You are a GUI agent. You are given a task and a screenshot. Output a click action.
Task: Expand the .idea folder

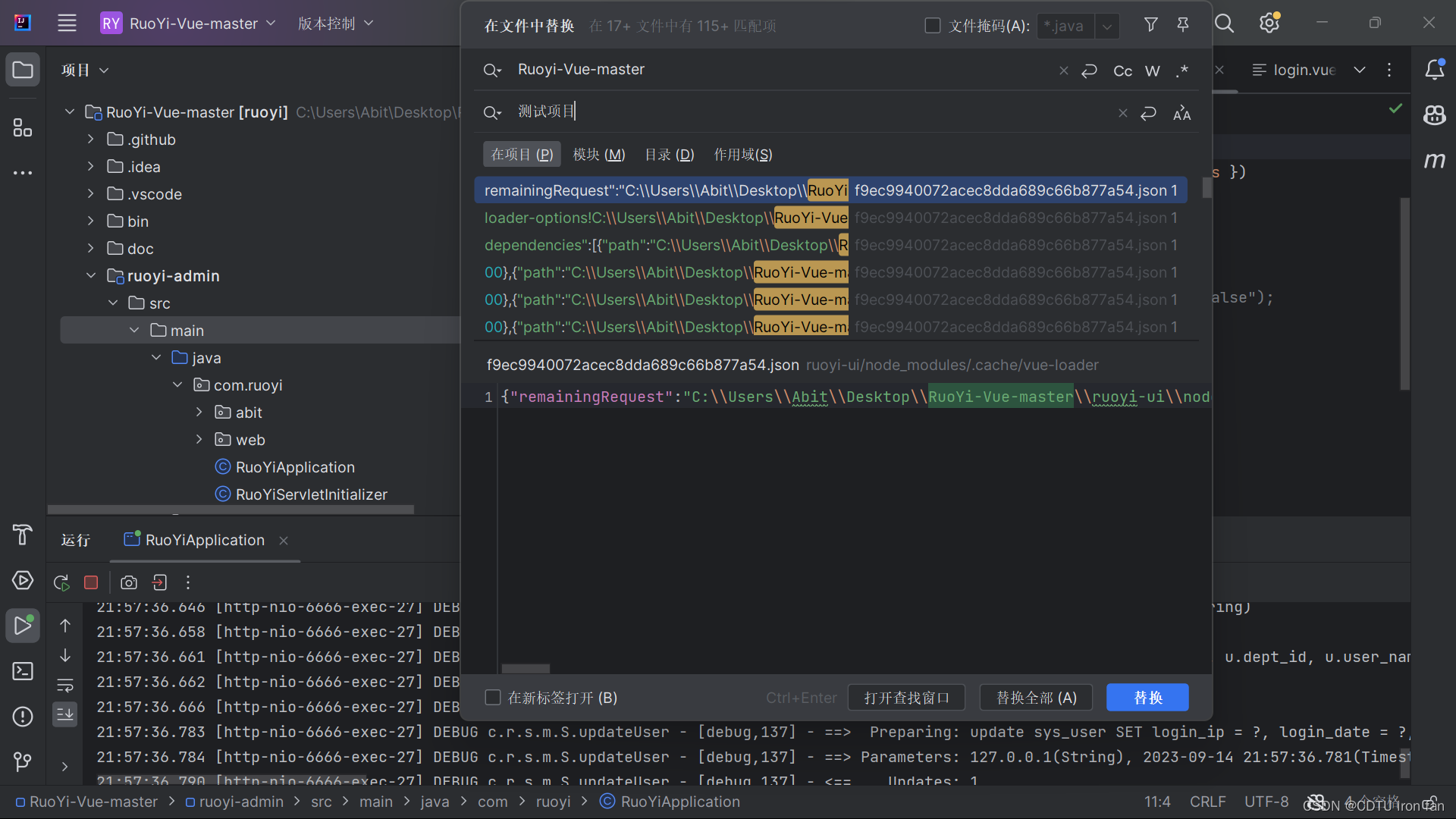91,167
